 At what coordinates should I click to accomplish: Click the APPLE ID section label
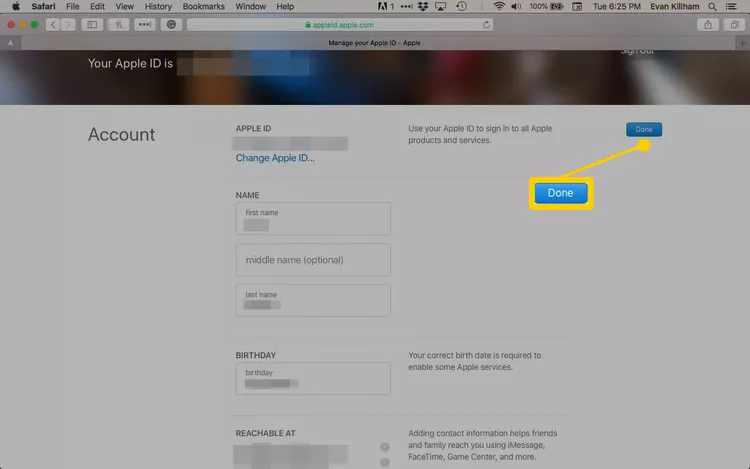pyautogui.click(x=253, y=128)
